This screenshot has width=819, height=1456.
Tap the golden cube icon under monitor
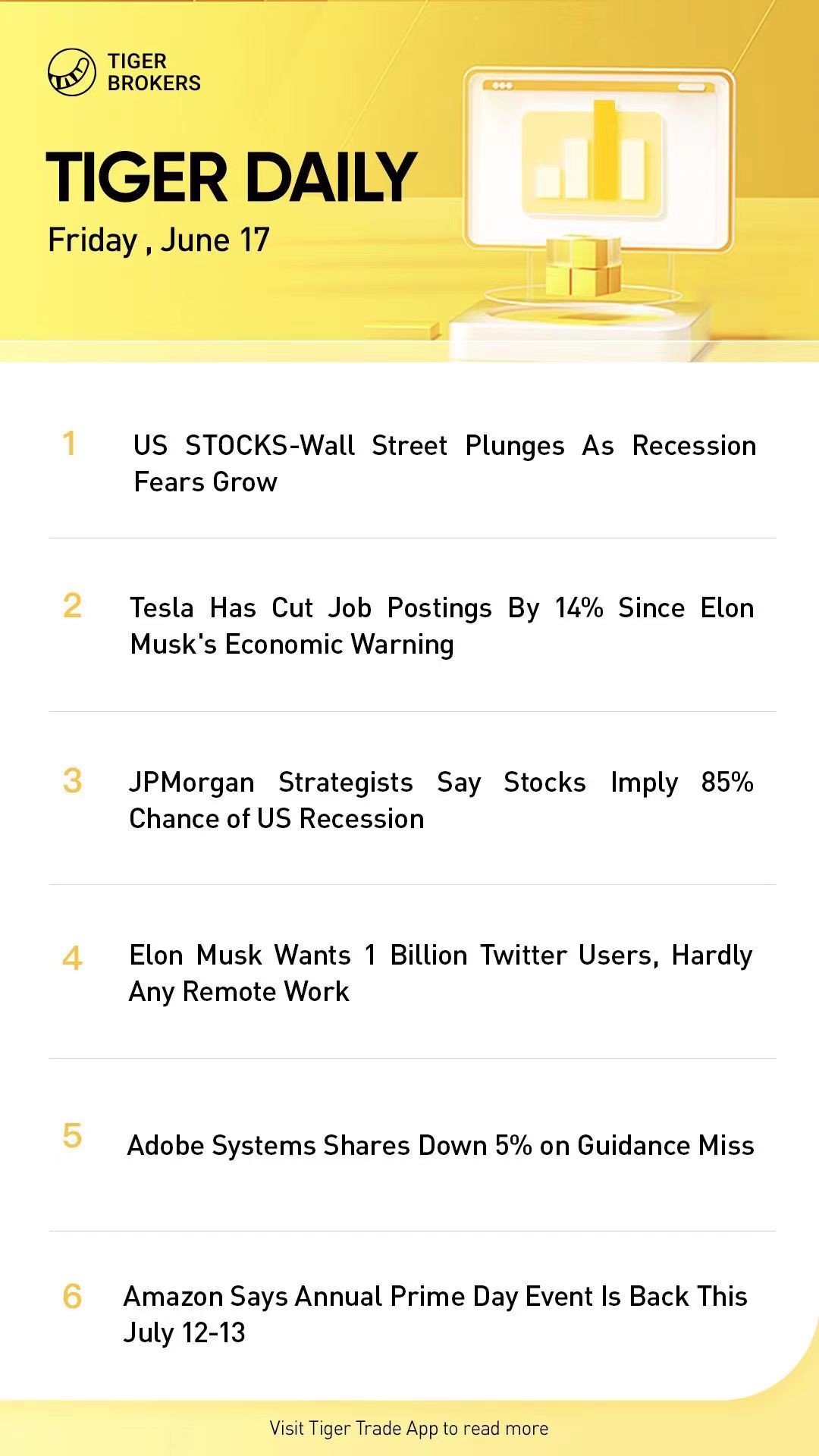(x=583, y=267)
